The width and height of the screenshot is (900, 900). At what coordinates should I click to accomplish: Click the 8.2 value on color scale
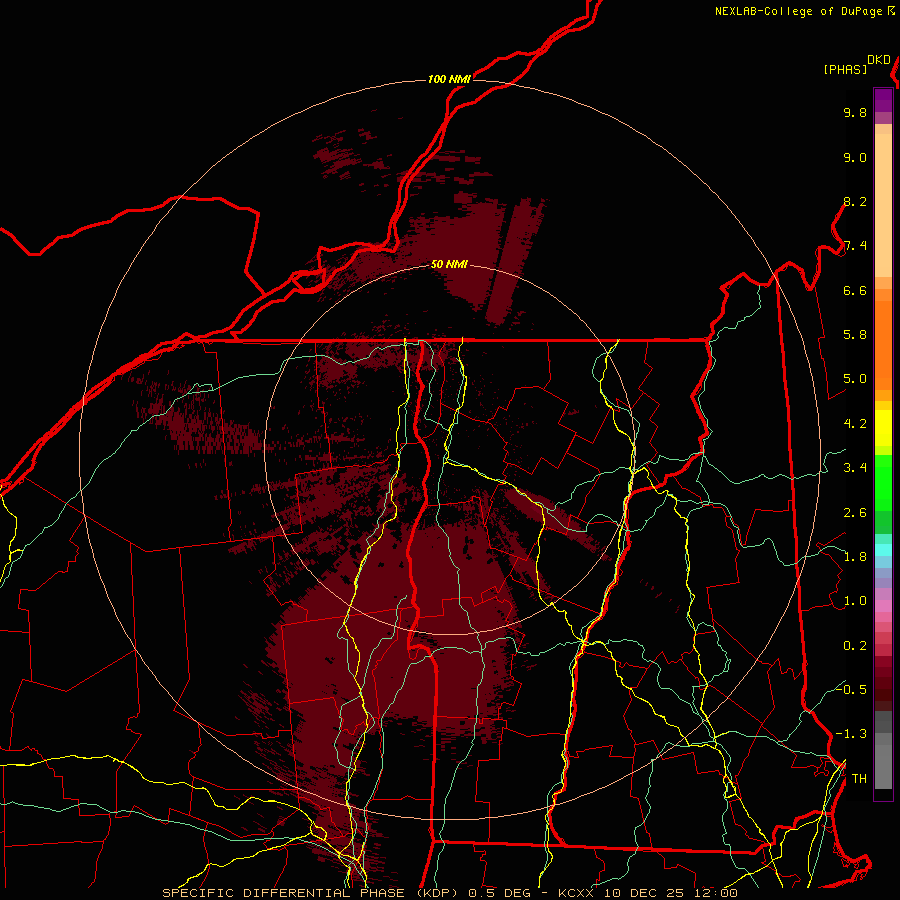[855, 201]
